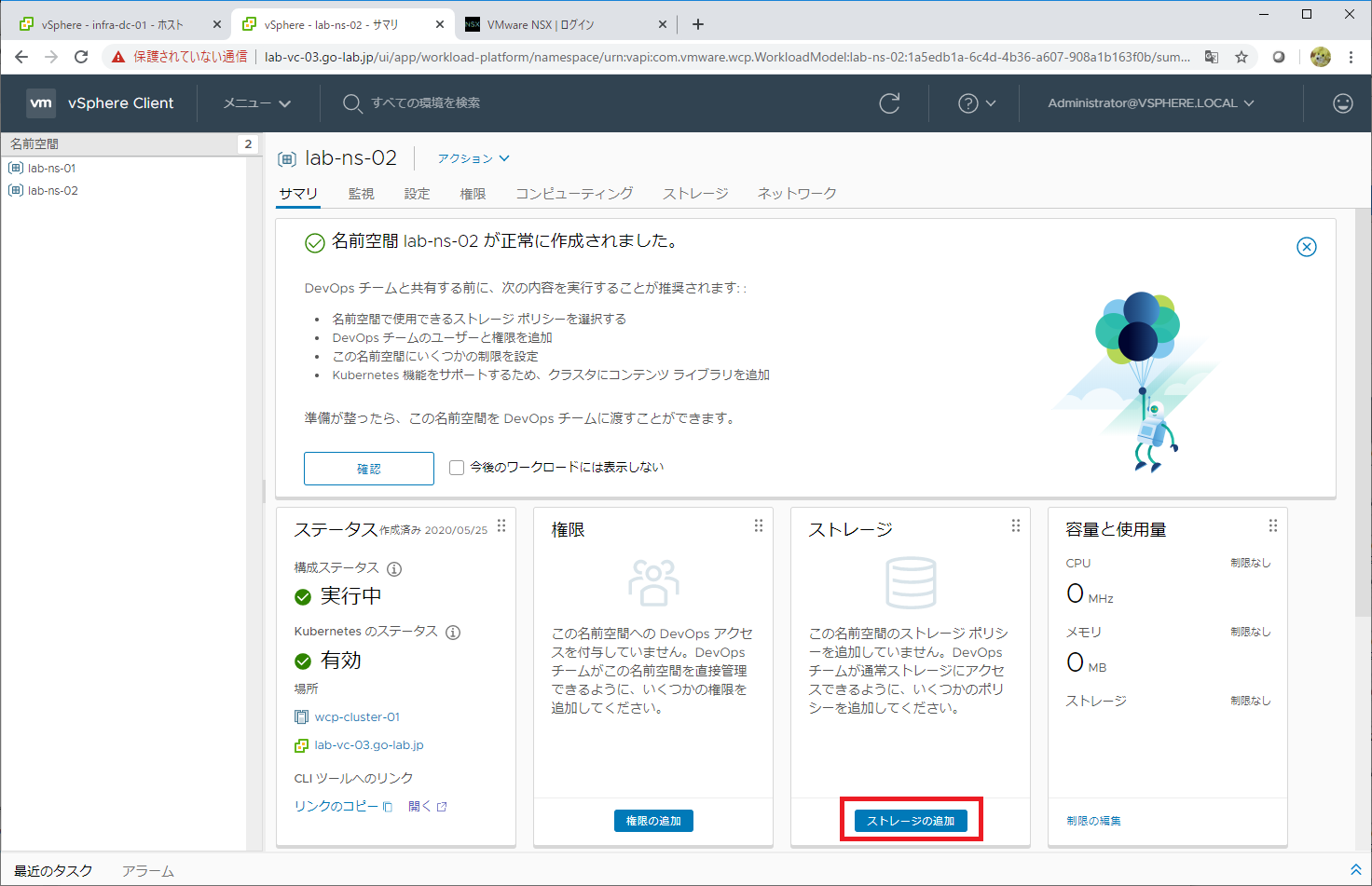This screenshot has width=1372, height=886.
Task: Switch to the 監視 tab
Action: 361,194
